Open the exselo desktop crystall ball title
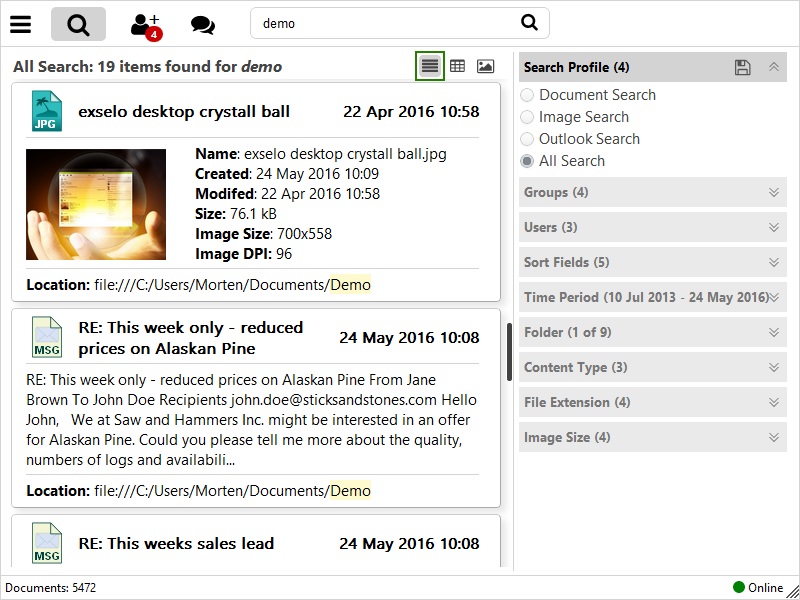This screenshot has height=600, width=800. 184,112
